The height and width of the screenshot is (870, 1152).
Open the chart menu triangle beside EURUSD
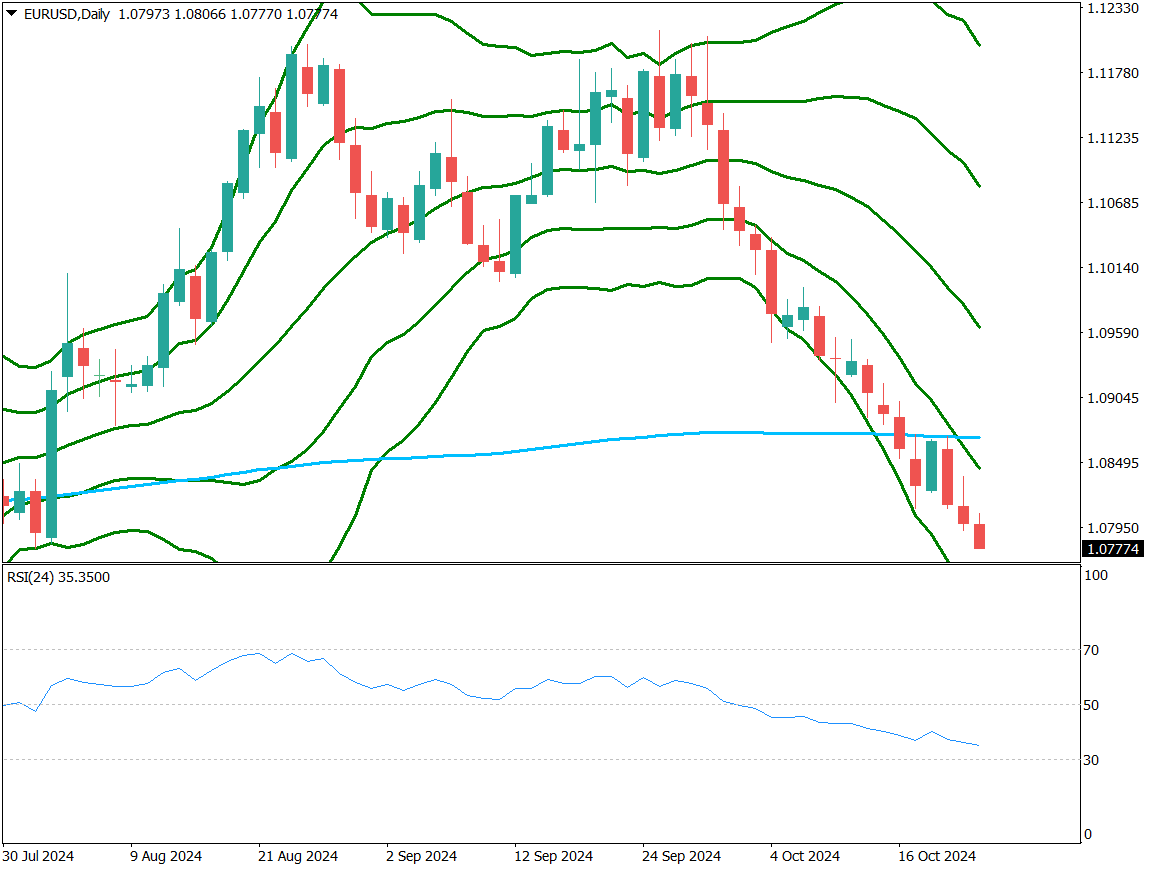(11, 13)
